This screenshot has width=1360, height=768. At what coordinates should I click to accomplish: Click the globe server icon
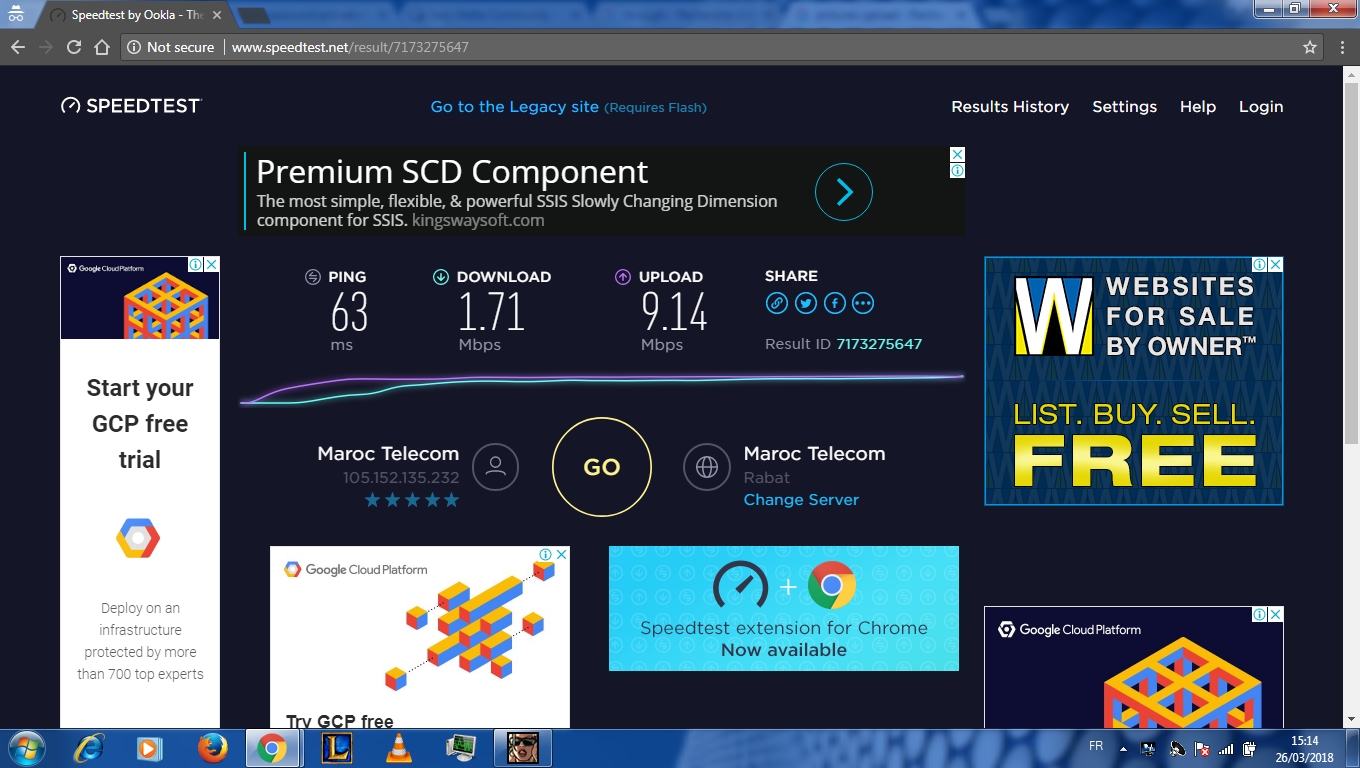[707, 466]
